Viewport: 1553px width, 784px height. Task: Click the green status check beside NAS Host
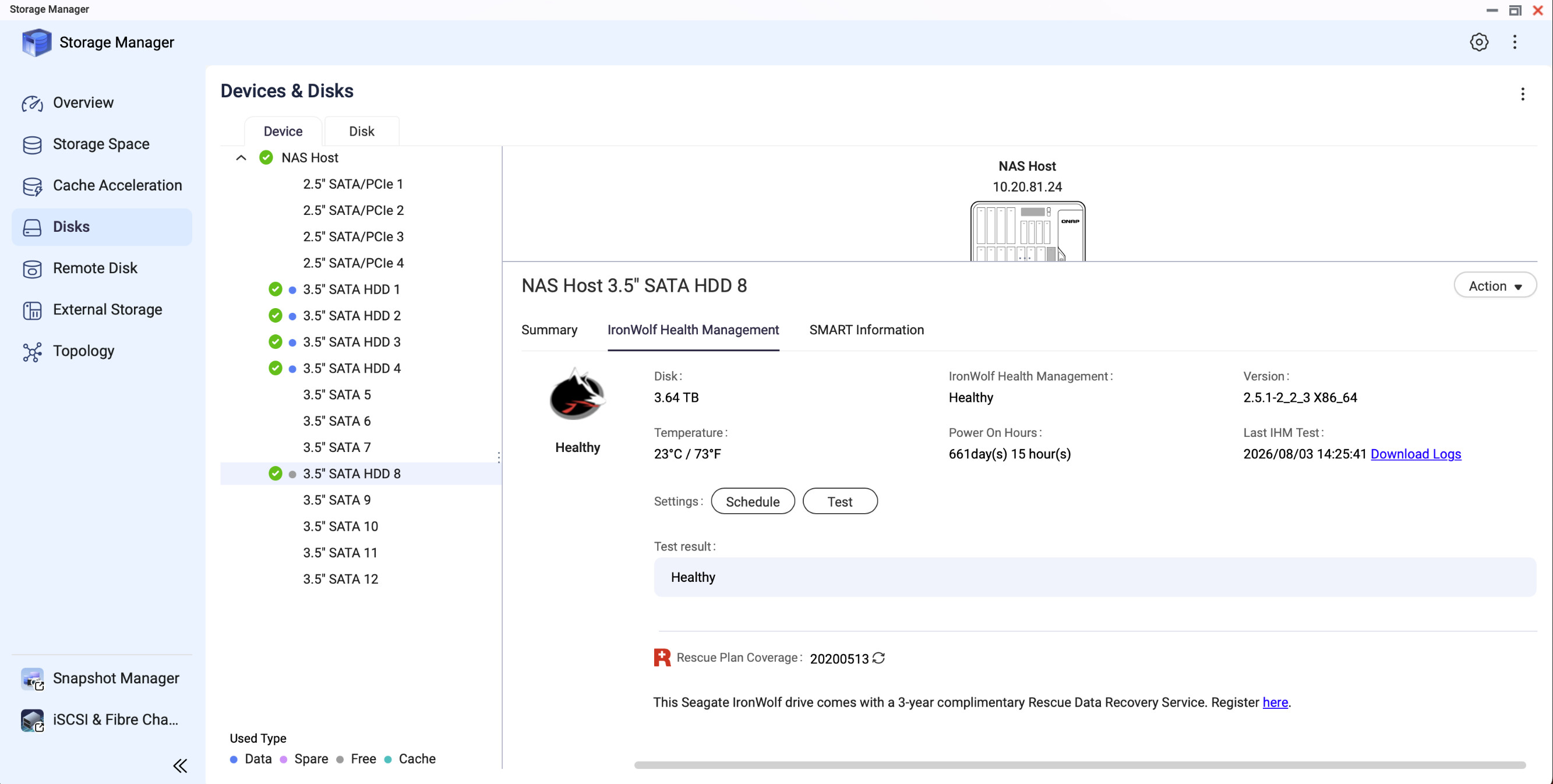pyautogui.click(x=266, y=158)
